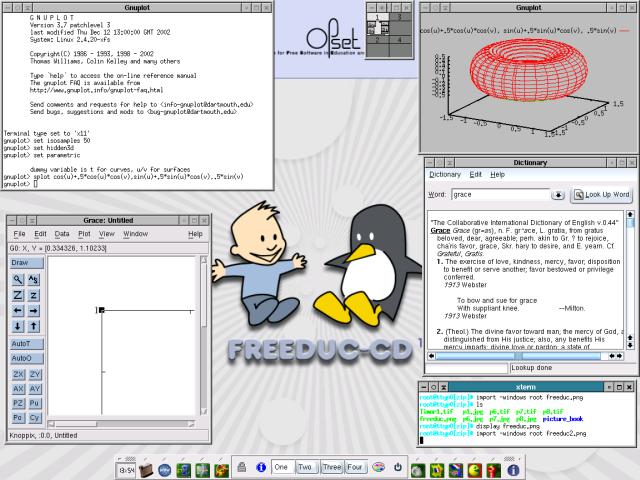Viewport: 640px width, 480px height.
Task: Click the ZX button in Grace toolbar
Action: [18, 374]
